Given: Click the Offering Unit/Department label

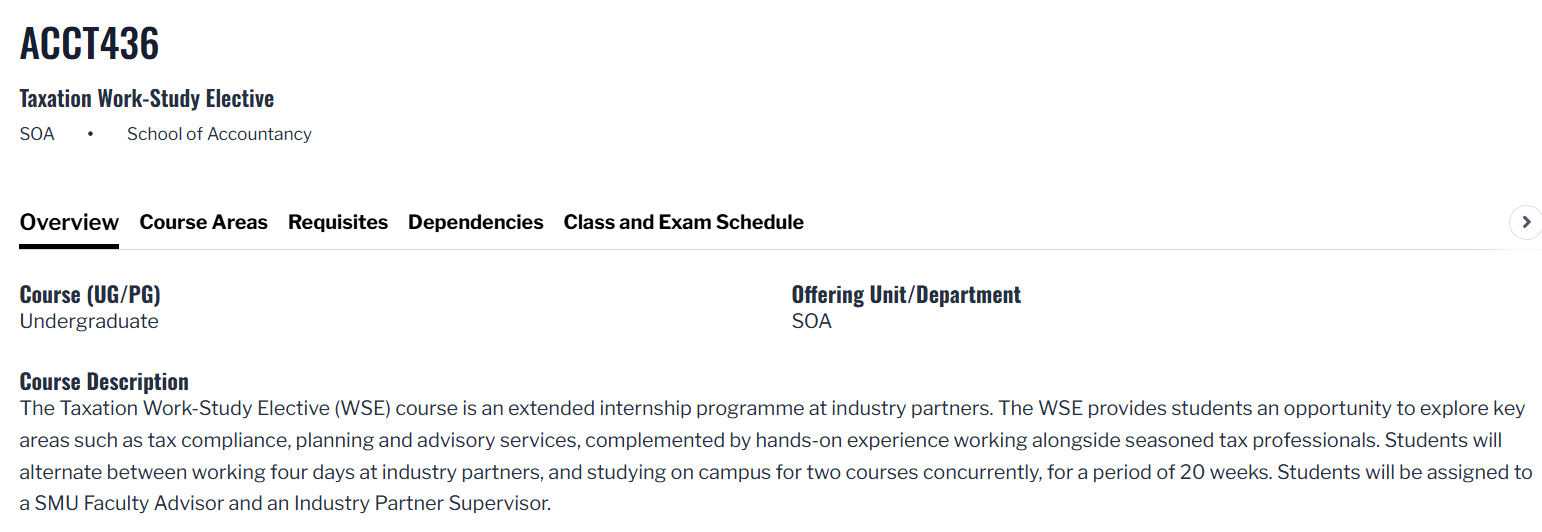Looking at the screenshot, I should click(x=906, y=295).
